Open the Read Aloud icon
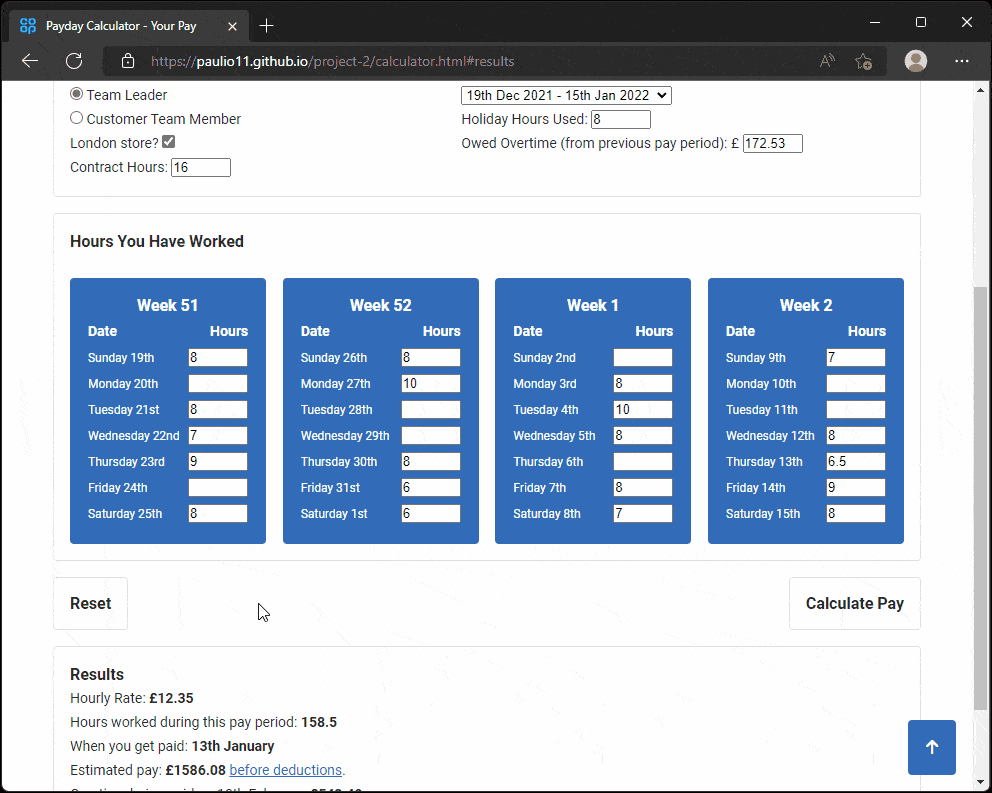Image resolution: width=992 pixels, height=793 pixels. [x=827, y=61]
